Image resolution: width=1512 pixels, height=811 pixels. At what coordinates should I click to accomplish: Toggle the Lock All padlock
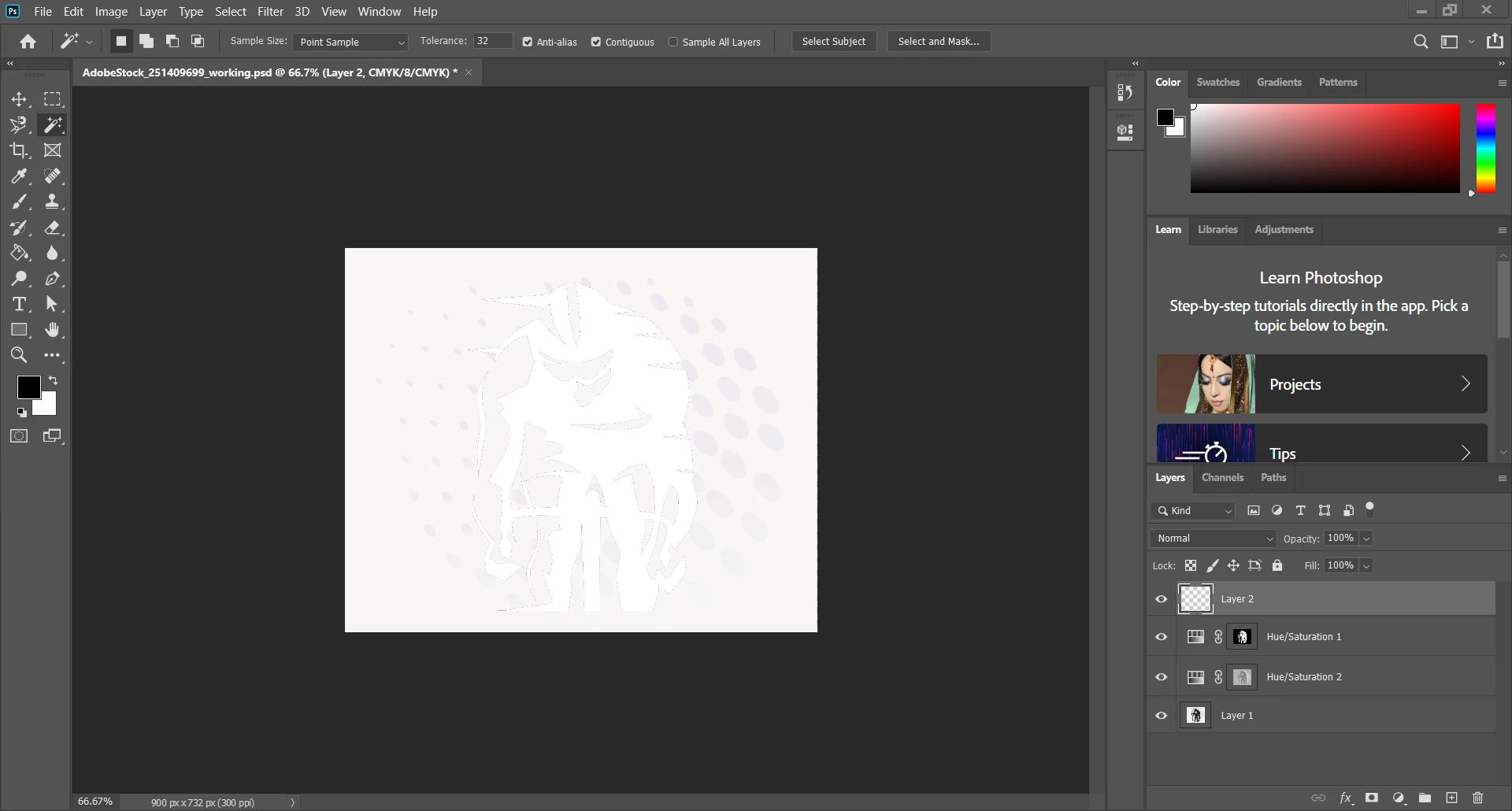[x=1277, y=565]
